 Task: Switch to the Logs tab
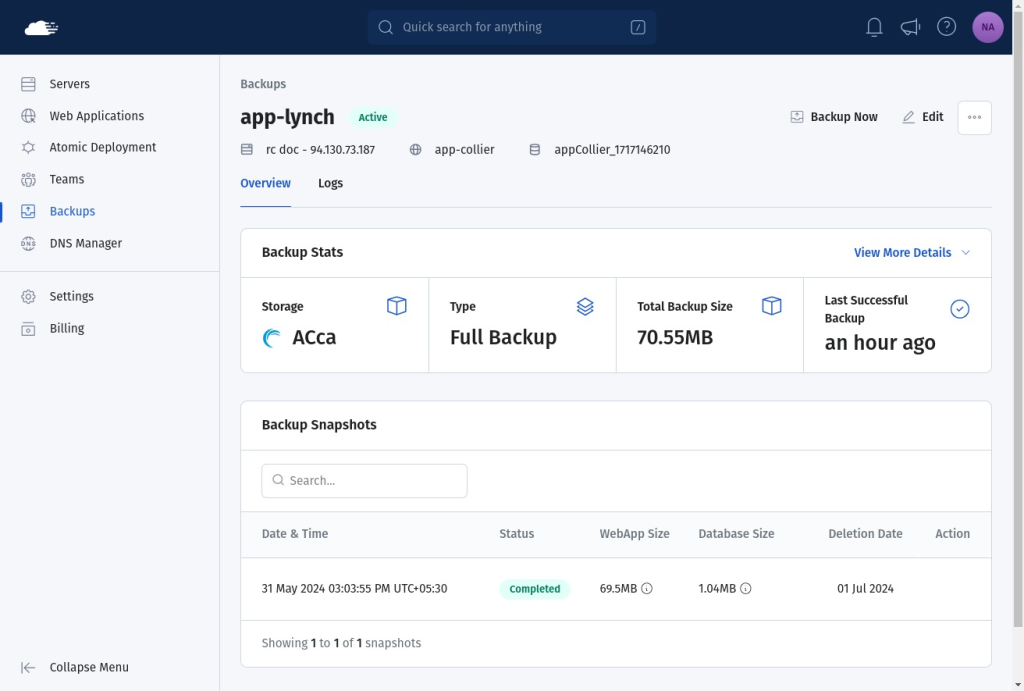click(330, 184)
